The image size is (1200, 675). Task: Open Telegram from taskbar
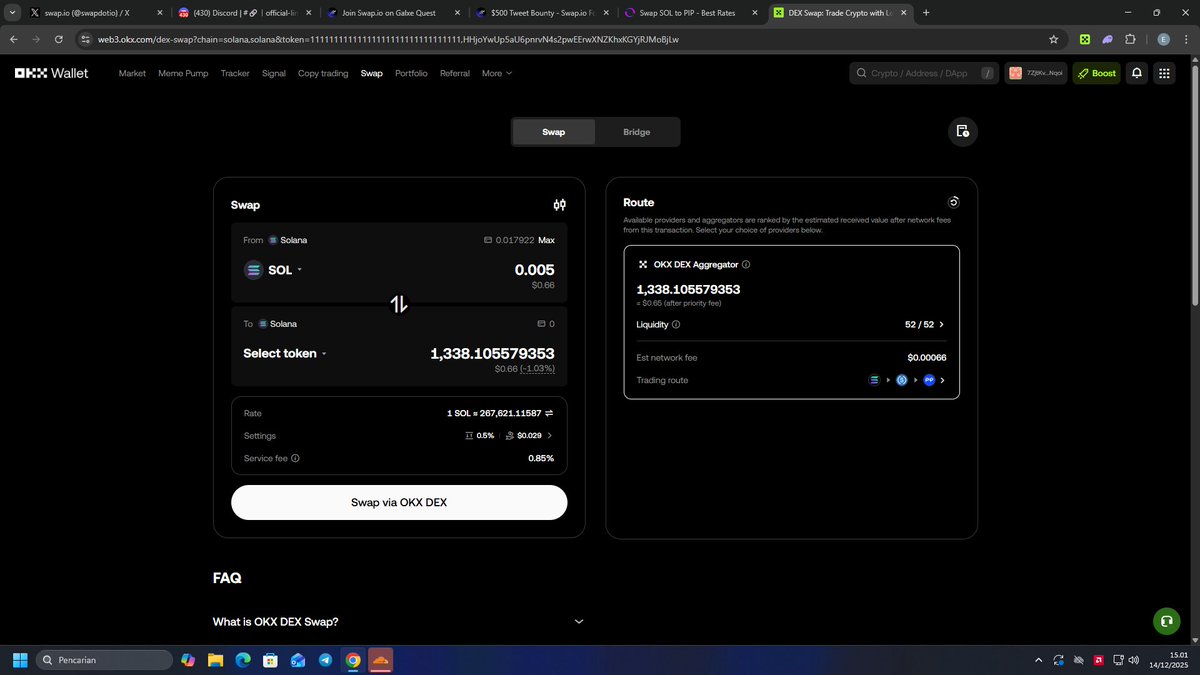[325, 660]
